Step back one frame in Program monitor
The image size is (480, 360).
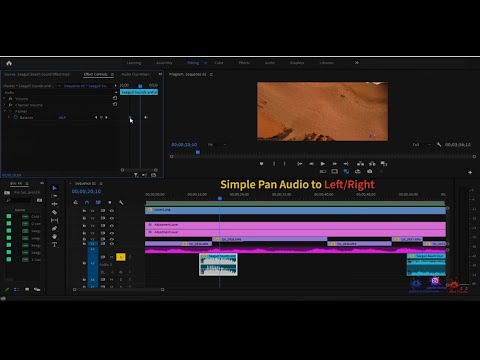(311, 164)
